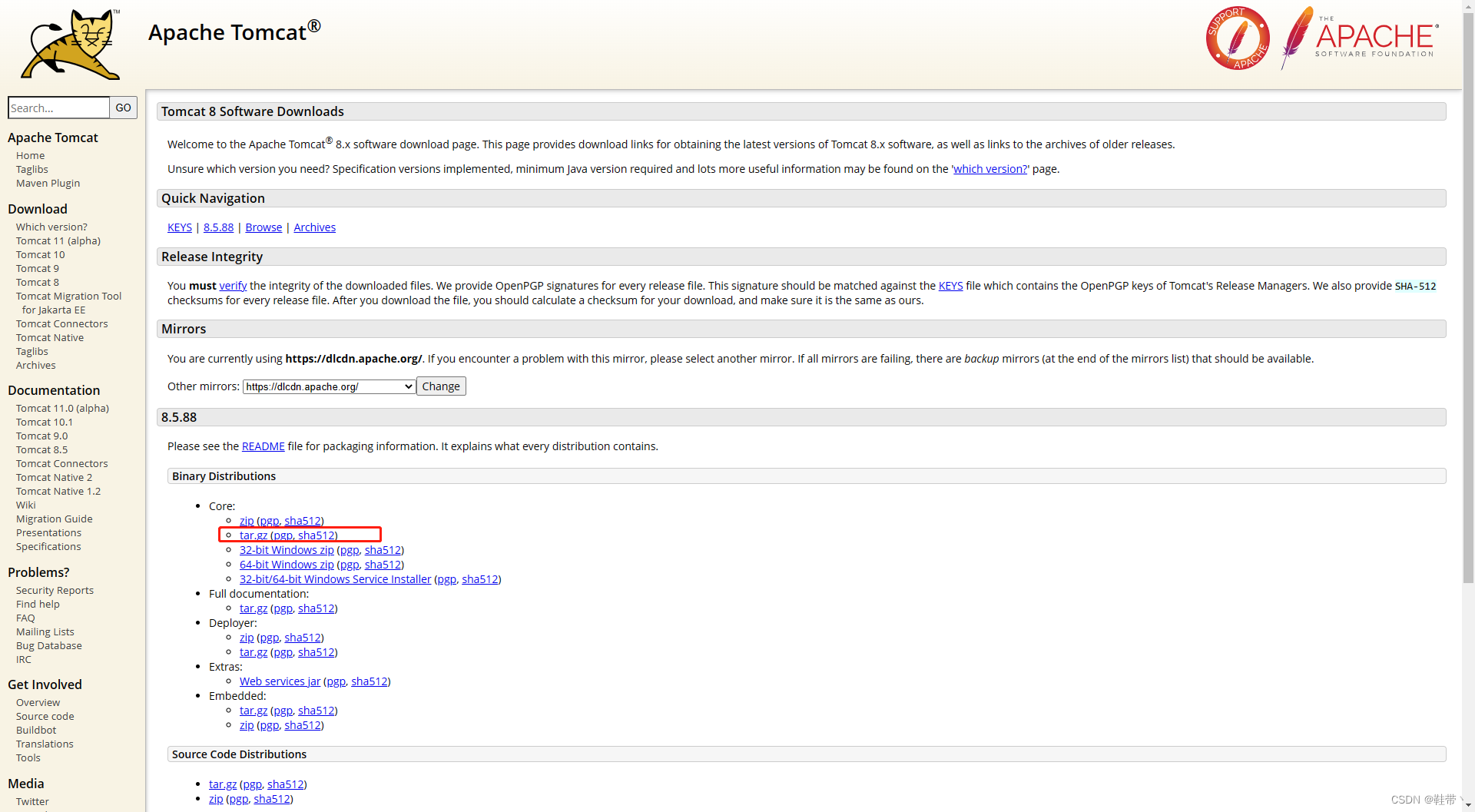Open KEYS link in Release Integrity paragraph

(x=950, y=286)
